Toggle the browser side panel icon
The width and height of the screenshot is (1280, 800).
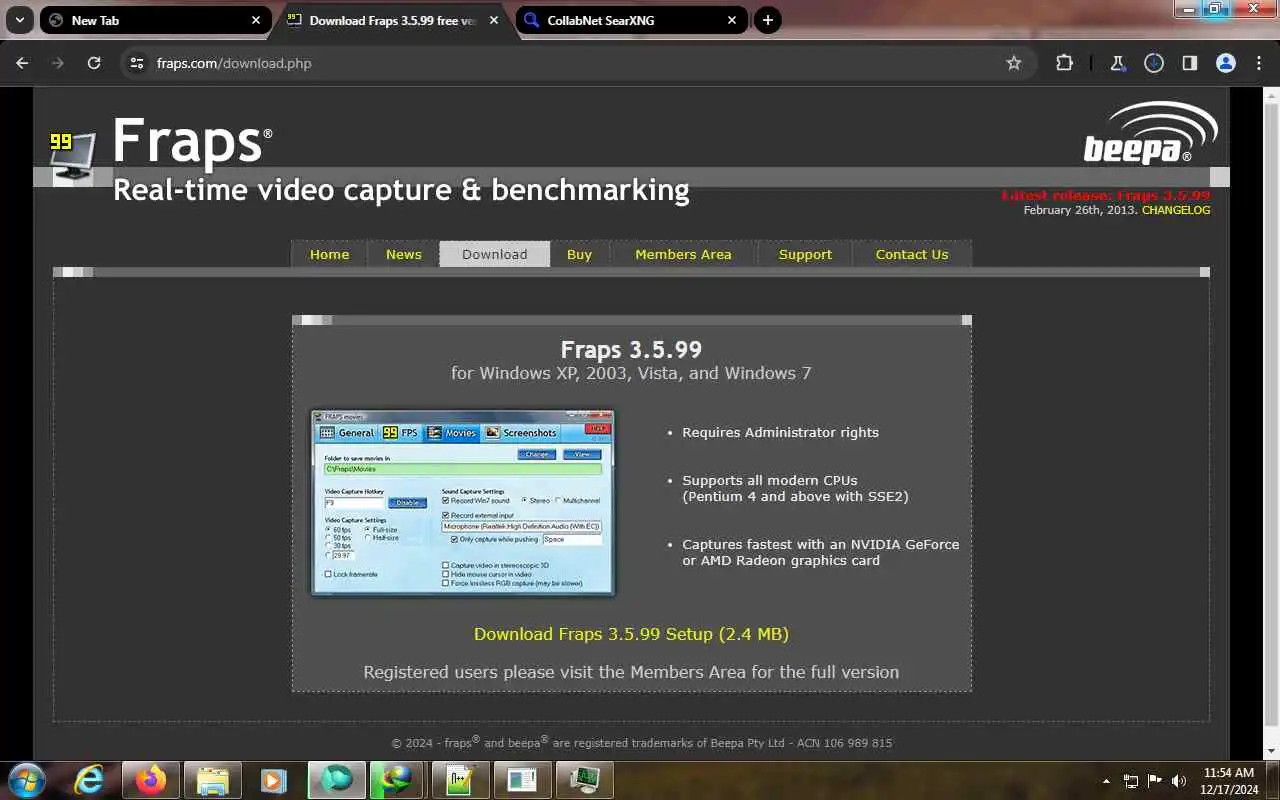click(x=1189, y=63)
